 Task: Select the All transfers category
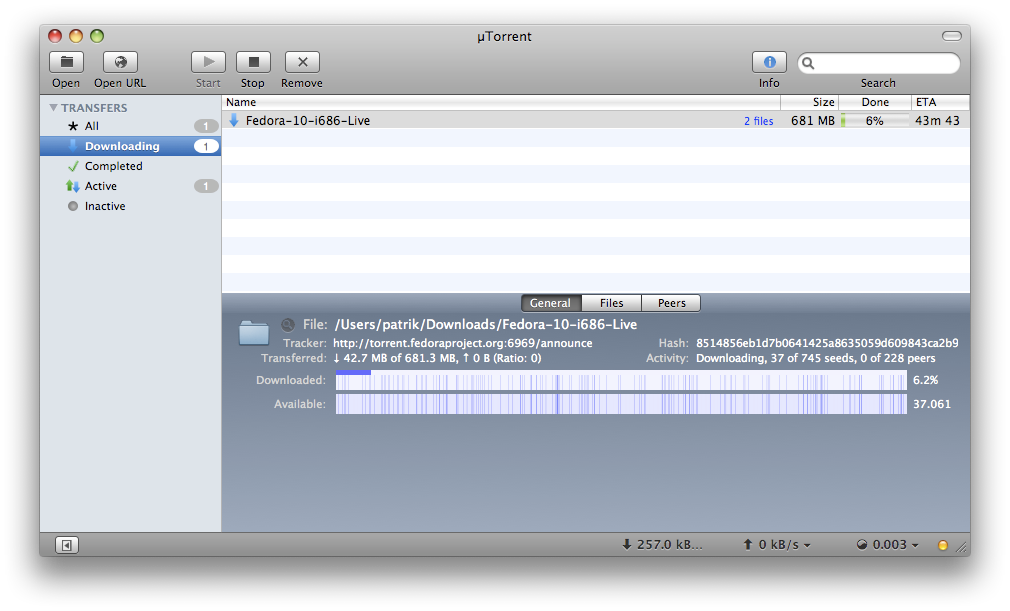coord(130,126)
